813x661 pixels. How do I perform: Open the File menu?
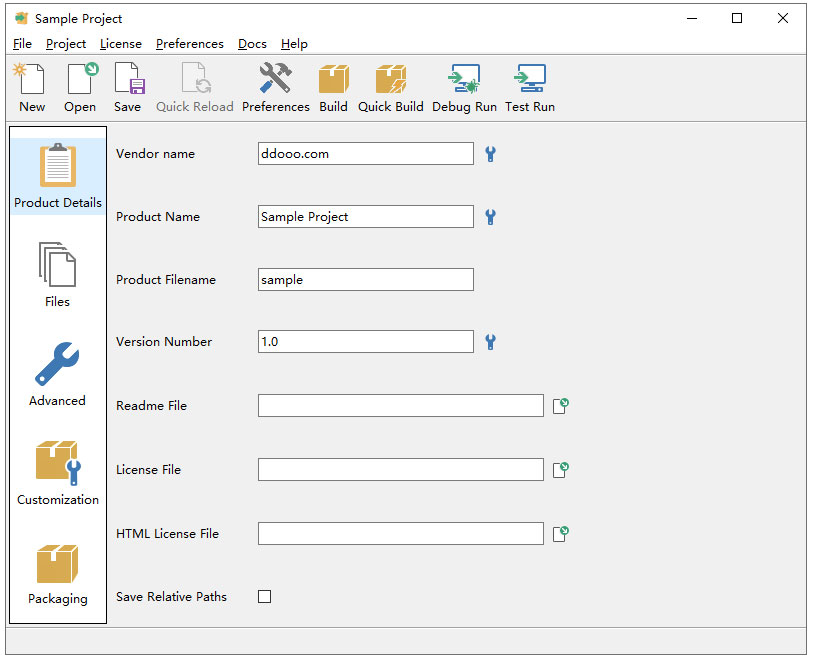click(x=22, y=44)
